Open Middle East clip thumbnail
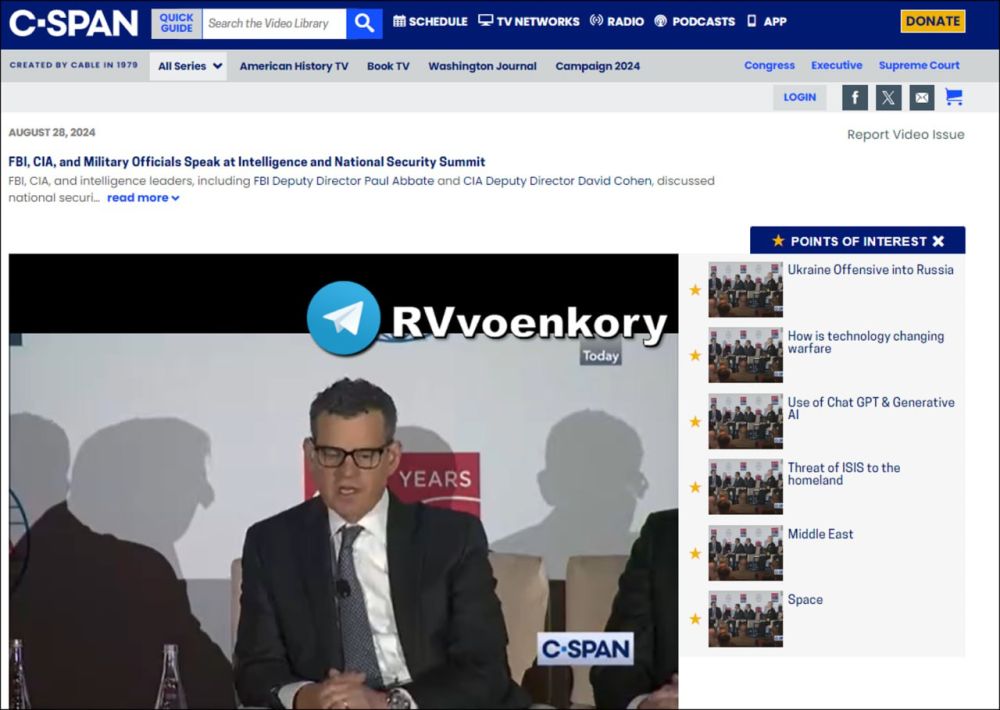The height and width of the screenshot is (710, 1000). click(x=746, y=552)
